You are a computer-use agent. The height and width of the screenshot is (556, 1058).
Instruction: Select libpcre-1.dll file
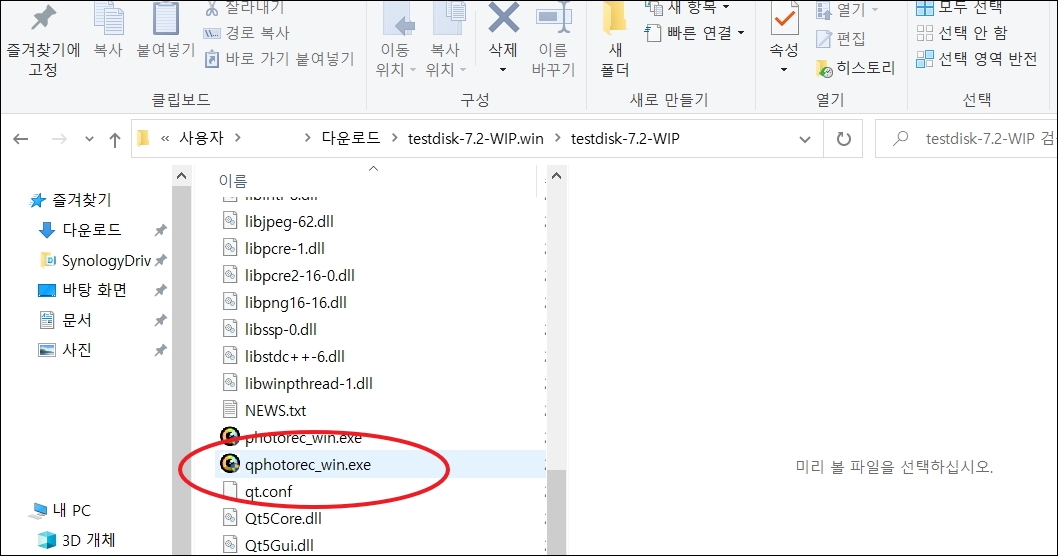pyautogui.click(x=284, y=248)
